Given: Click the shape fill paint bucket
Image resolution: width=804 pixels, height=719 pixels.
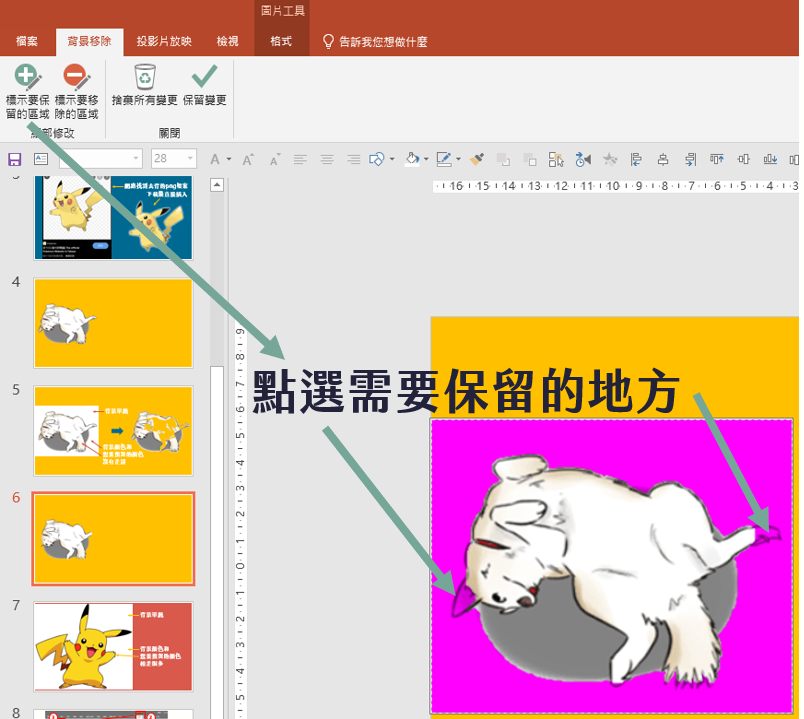Looking at the screenshot, I should (x=412, y=159).
